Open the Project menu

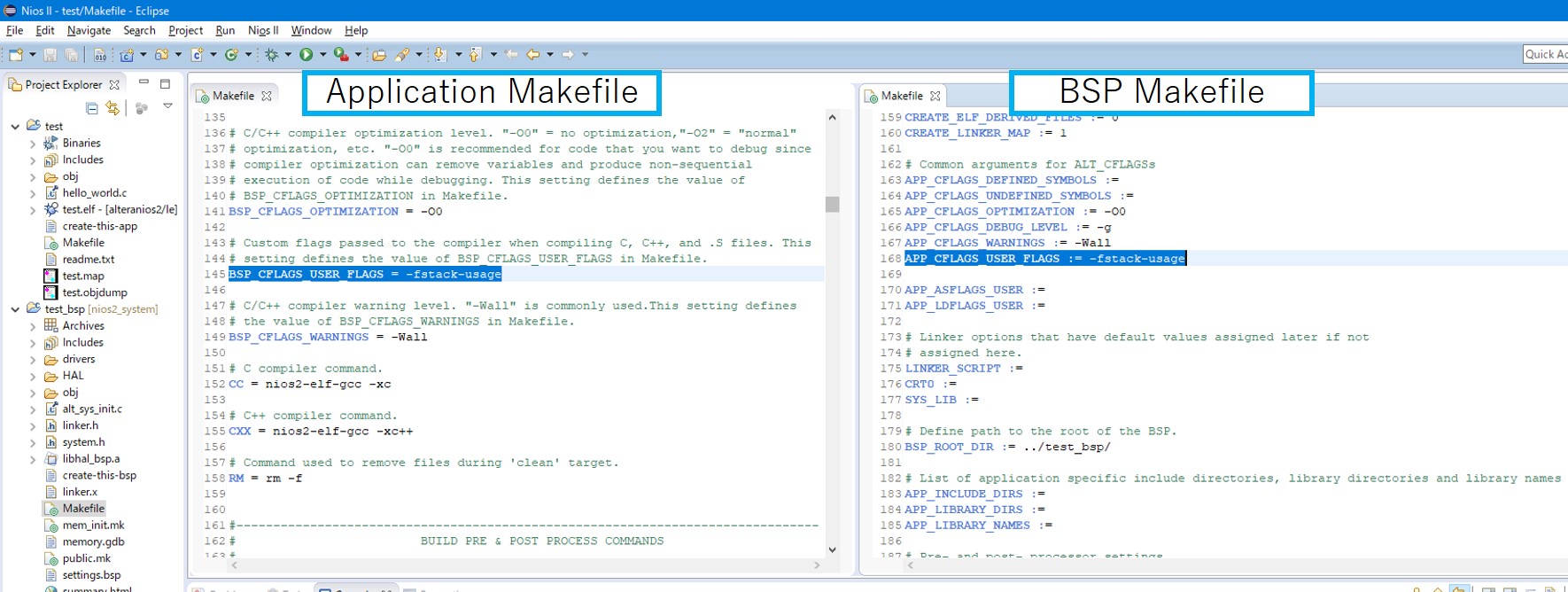185,30
